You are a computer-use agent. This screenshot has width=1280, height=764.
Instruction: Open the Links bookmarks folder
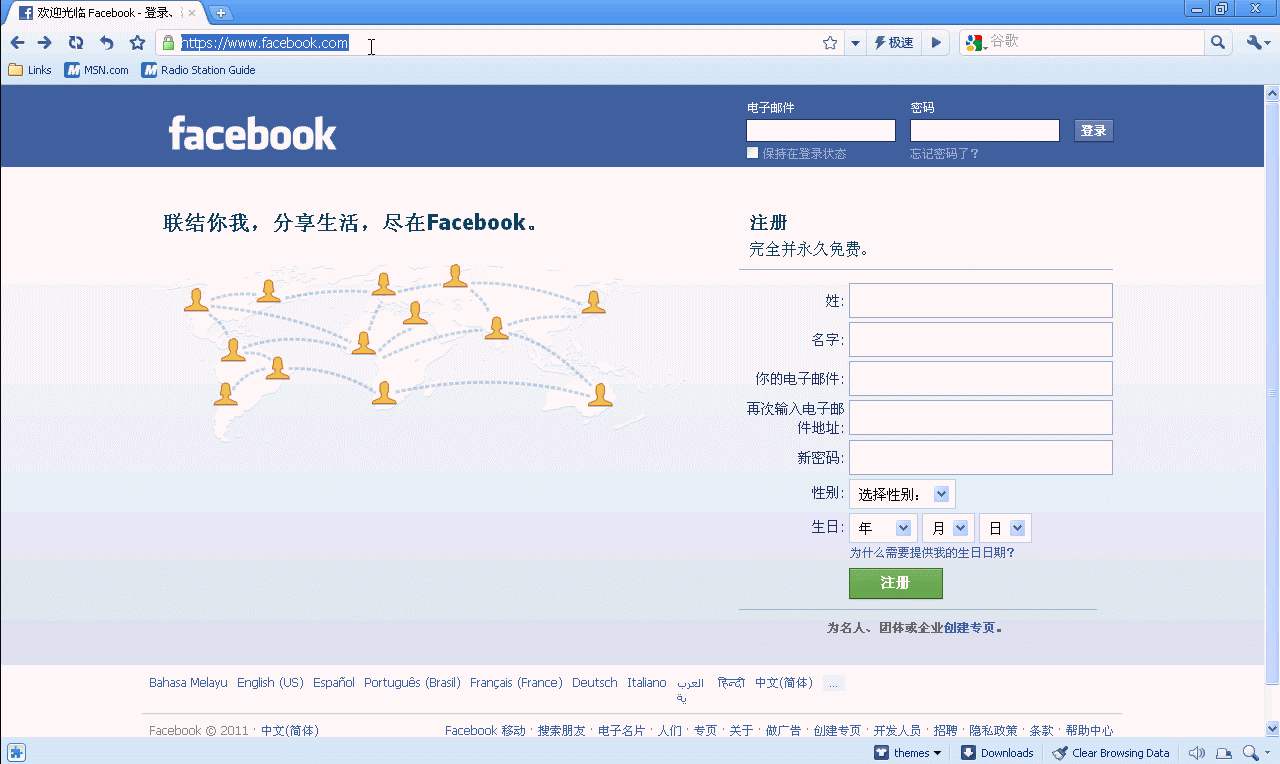(x=30, y=70)
